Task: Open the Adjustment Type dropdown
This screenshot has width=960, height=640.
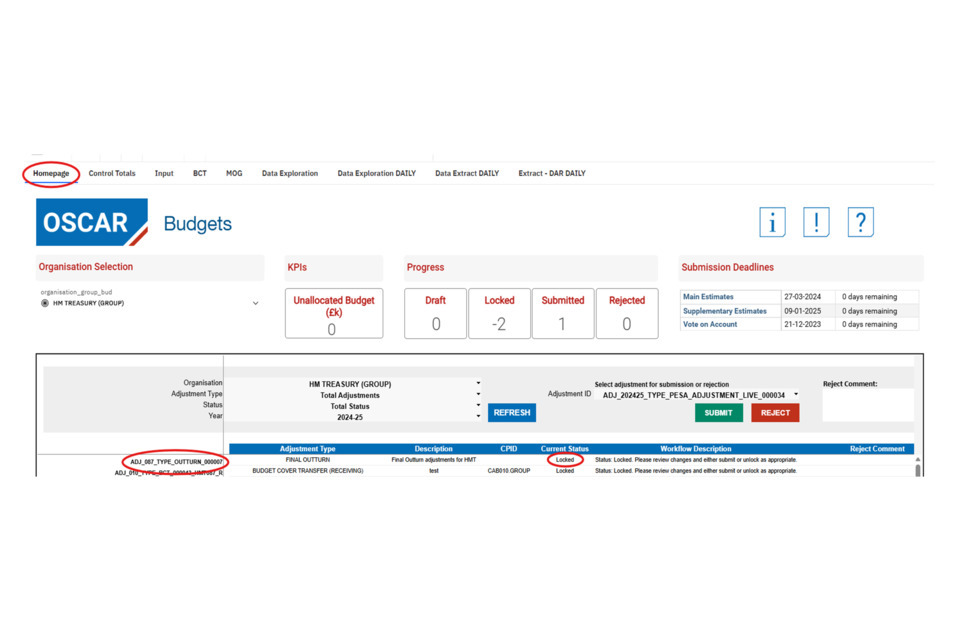Action: 478,395
